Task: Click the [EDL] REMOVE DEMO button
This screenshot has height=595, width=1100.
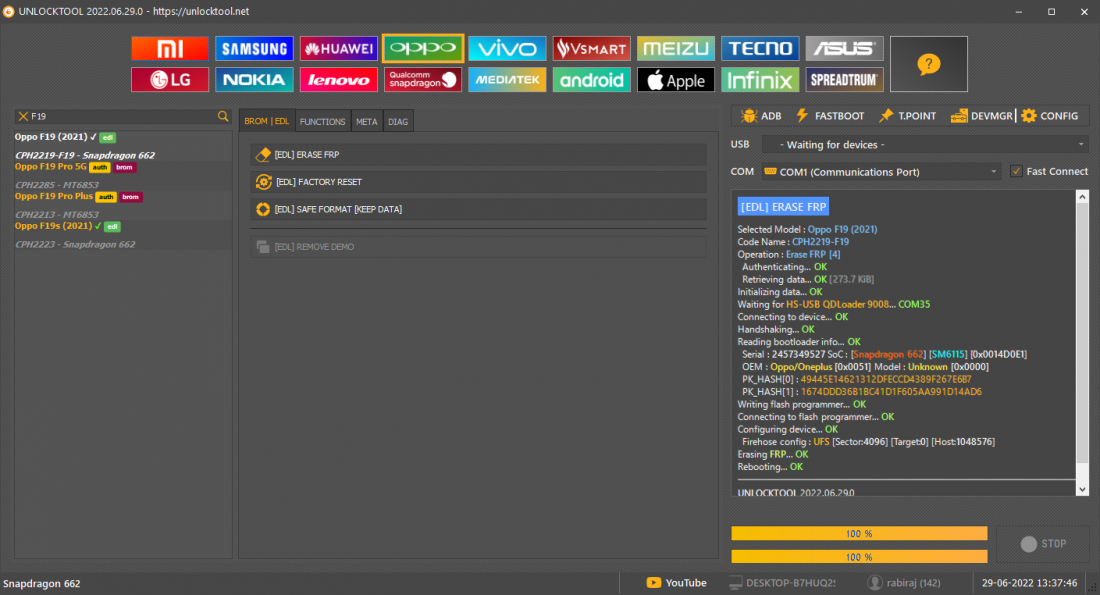Action: pyautogui.click(x=478, y=247)
